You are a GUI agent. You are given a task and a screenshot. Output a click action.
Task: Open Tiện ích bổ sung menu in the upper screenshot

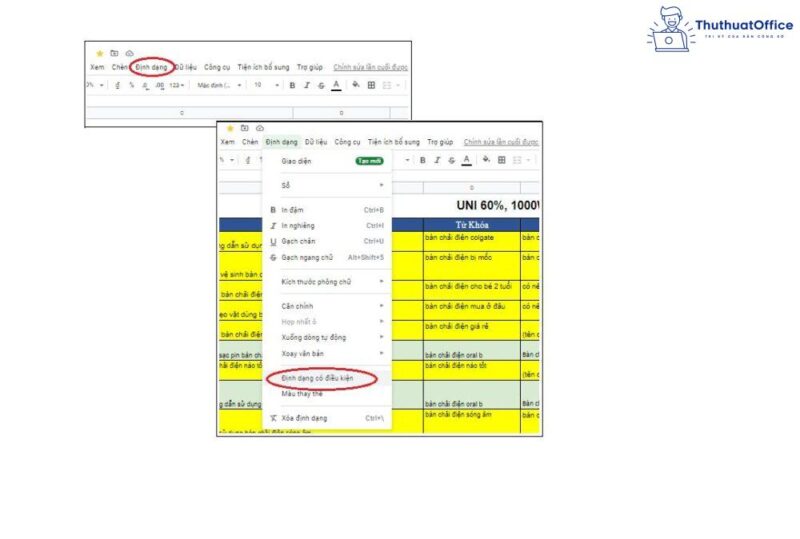pos(263,67)
